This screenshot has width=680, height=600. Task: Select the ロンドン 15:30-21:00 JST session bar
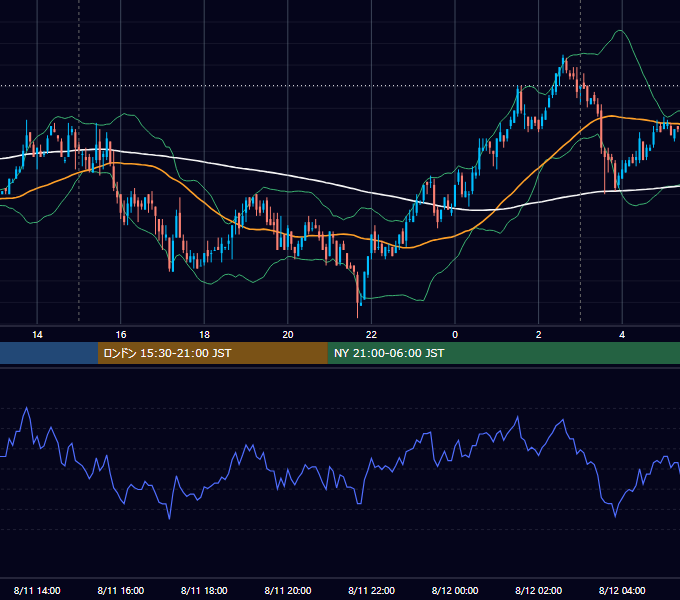coord(212,353)
